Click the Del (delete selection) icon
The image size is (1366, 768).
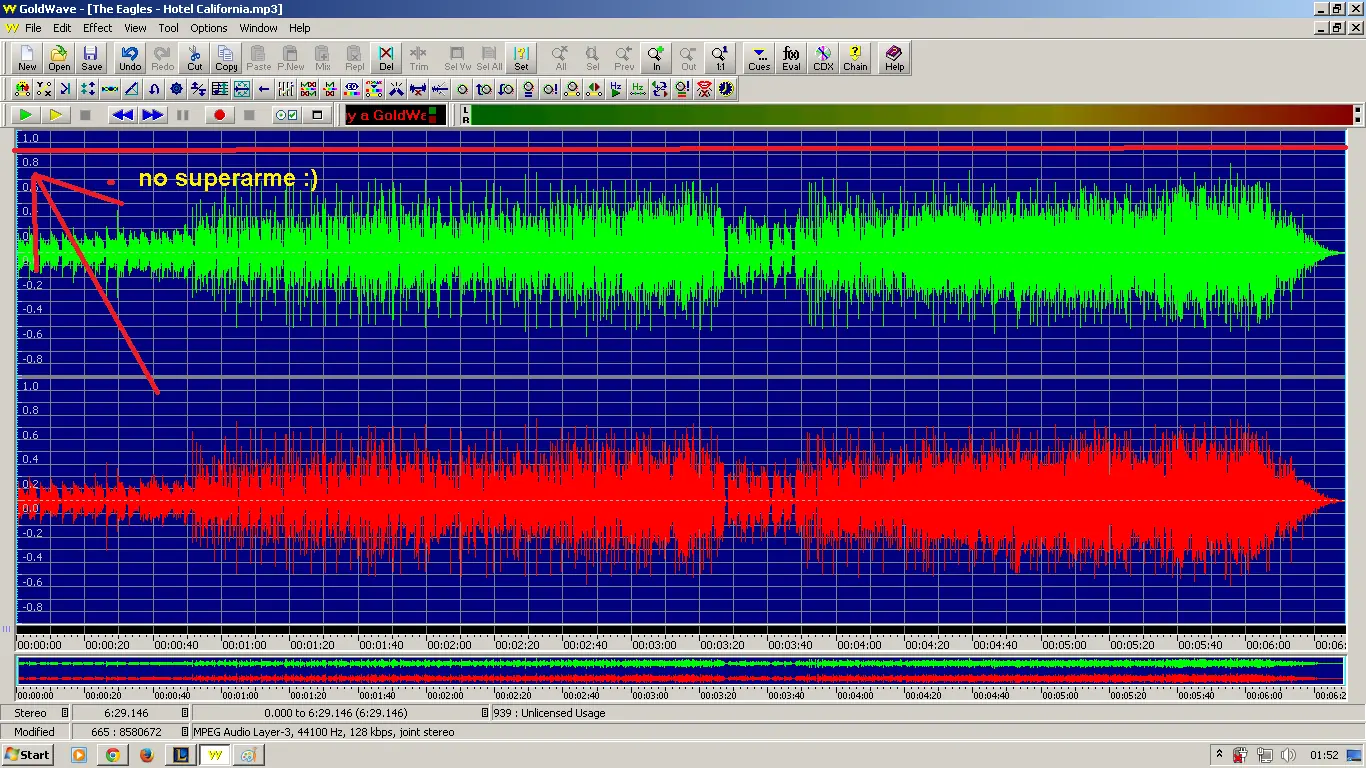[386, 58]
